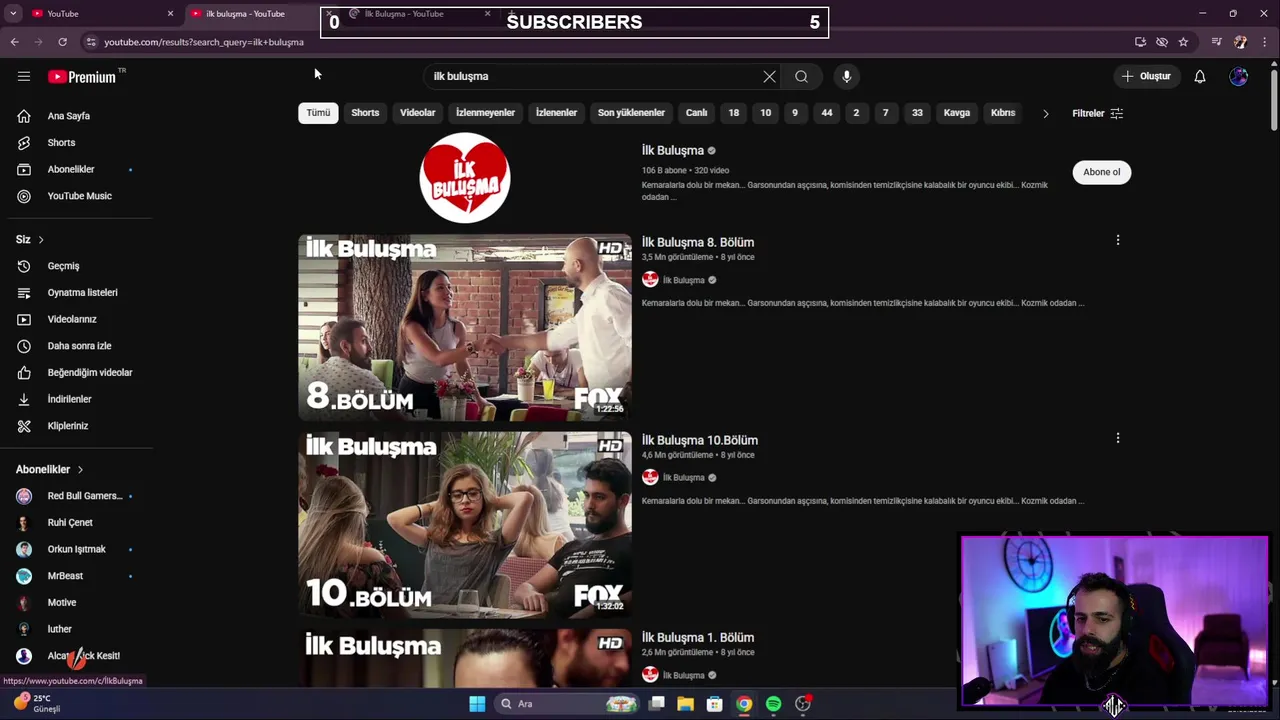The width and height of the screenshot is (1280, 720).
Task: Expand the Abonelikler section heading chevron
Action: (x=80, y=470)
